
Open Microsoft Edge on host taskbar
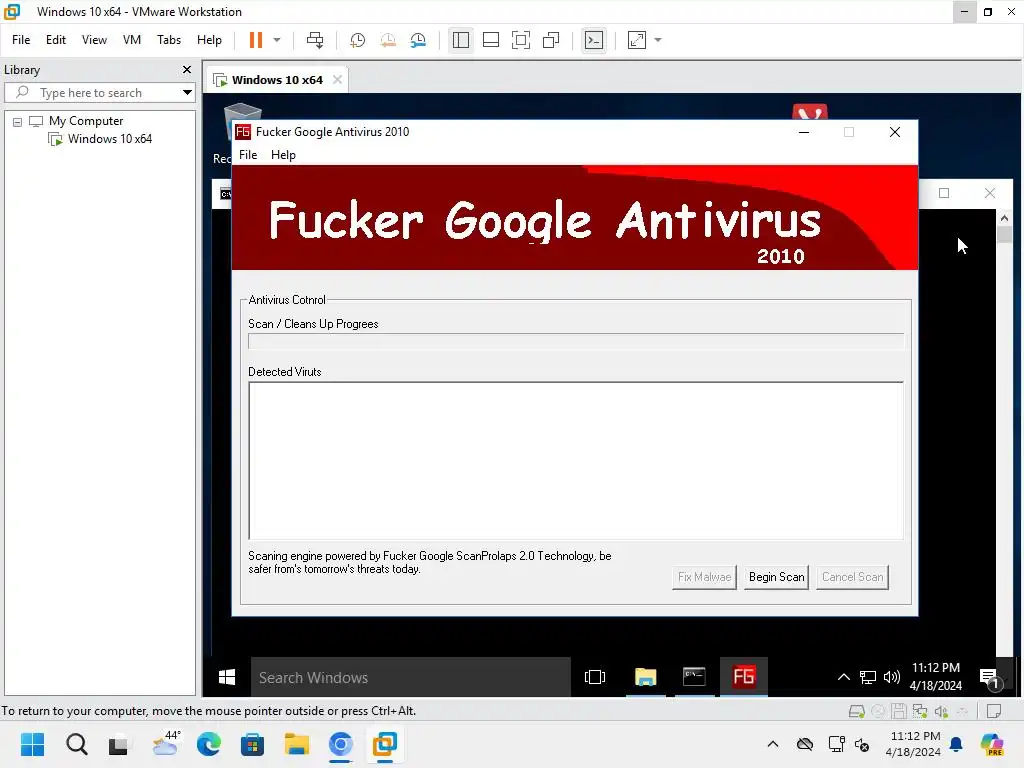point(208,744)
